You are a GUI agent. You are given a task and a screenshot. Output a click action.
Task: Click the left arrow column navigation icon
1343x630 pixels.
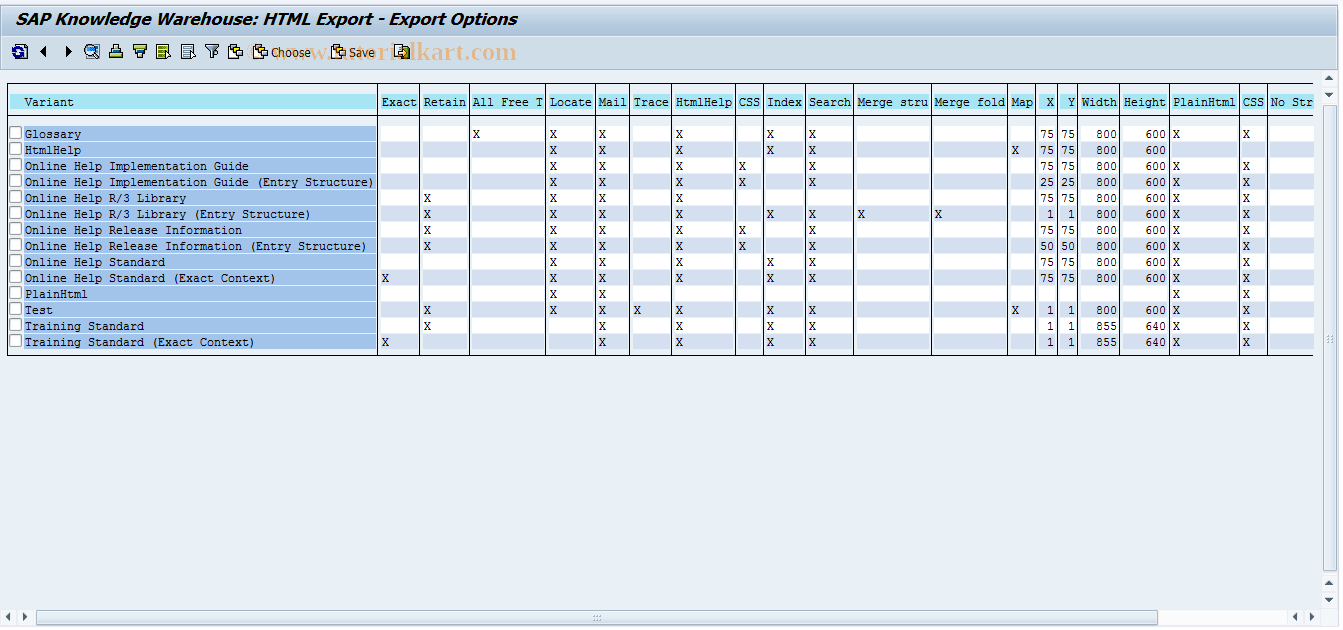click(44, 52)
